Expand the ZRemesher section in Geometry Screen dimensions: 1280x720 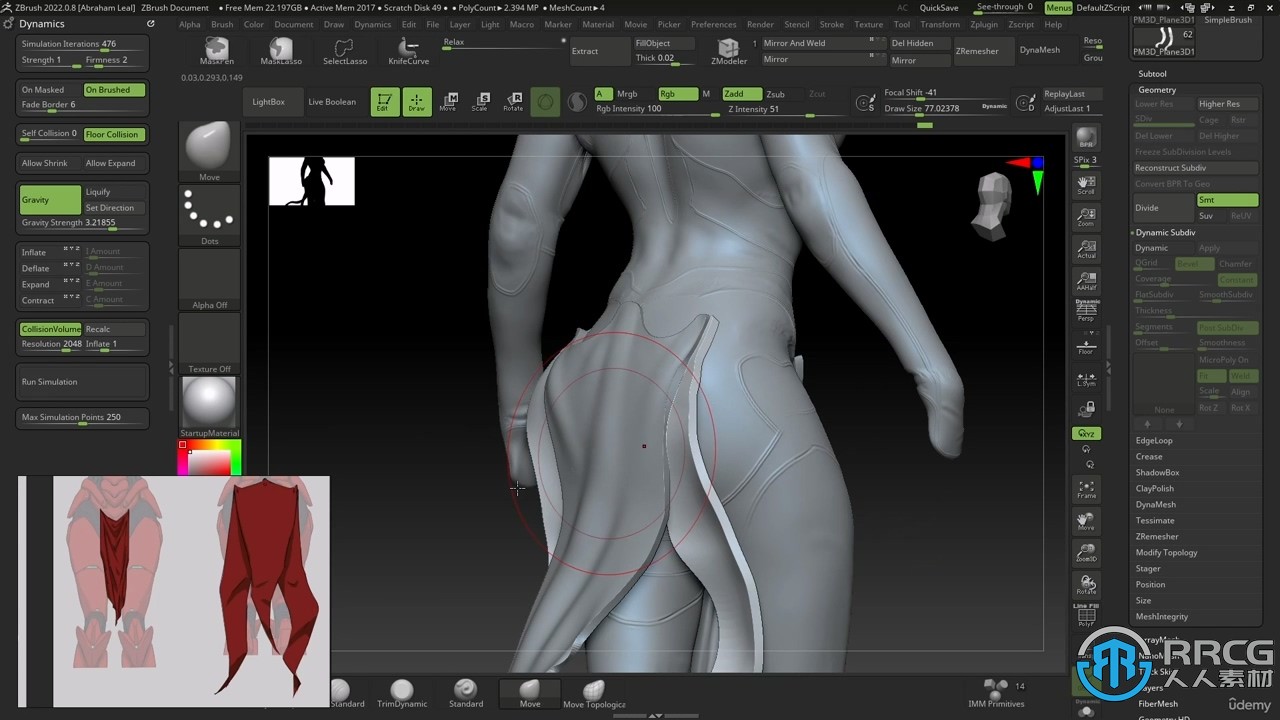pos(1157,536)
